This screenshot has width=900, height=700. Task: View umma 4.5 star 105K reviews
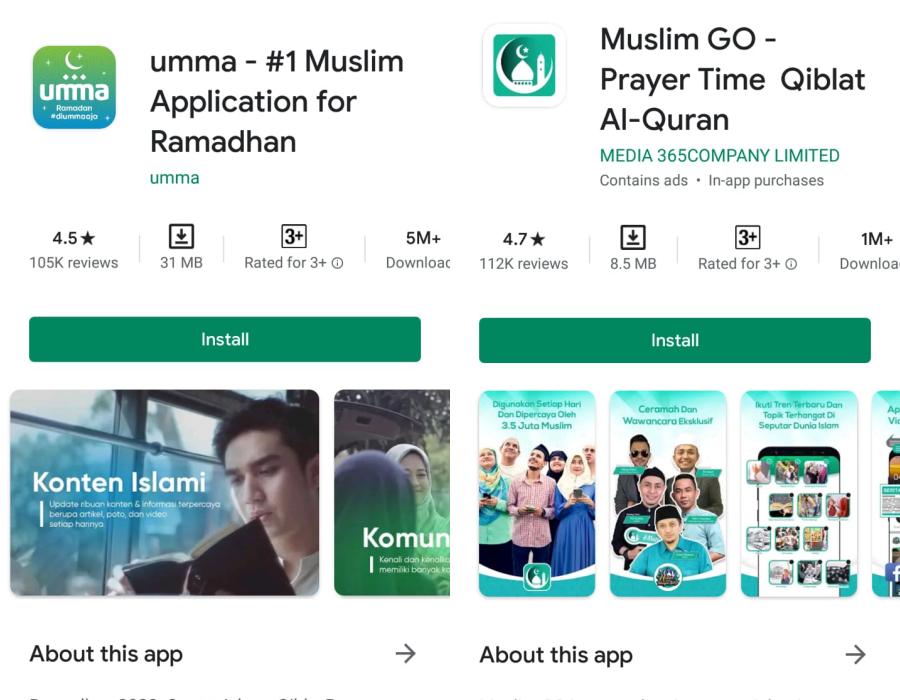[74, 250]
